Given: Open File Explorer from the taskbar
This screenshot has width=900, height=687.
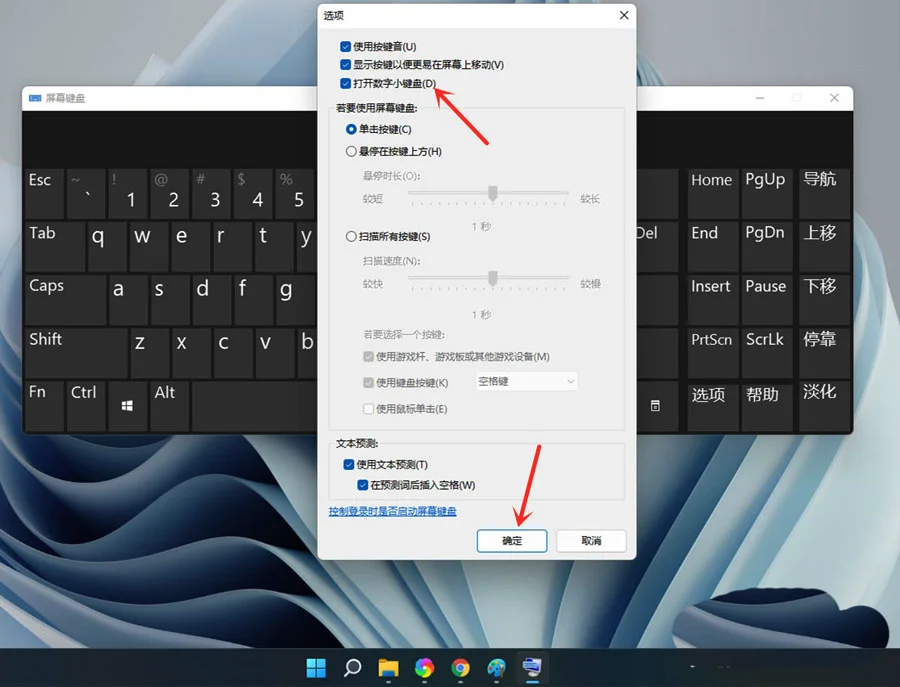Looking at the screenshot, I should [x=388, y=667].
